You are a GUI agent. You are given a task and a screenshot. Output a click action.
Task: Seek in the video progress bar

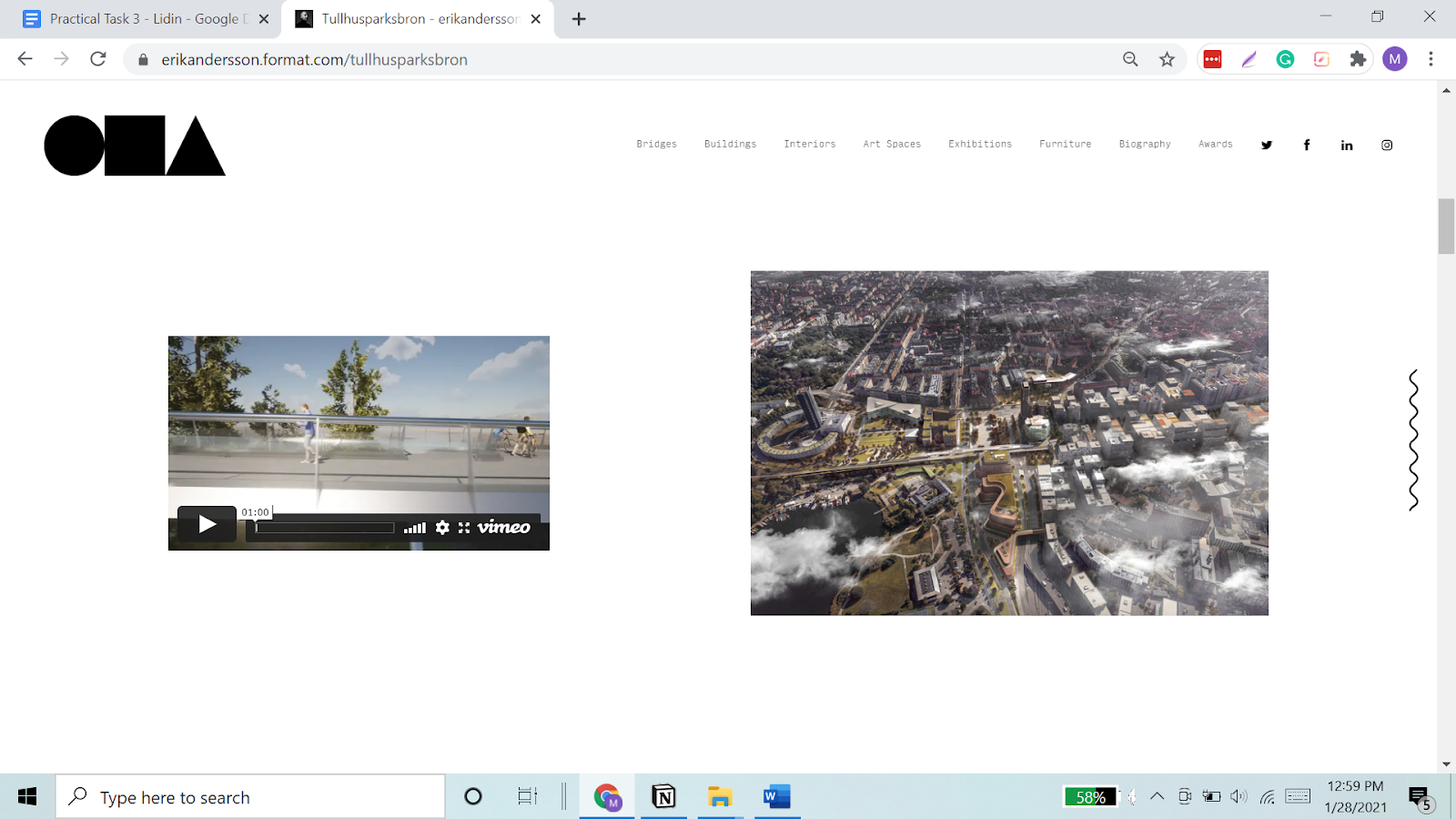coord(325,528)
